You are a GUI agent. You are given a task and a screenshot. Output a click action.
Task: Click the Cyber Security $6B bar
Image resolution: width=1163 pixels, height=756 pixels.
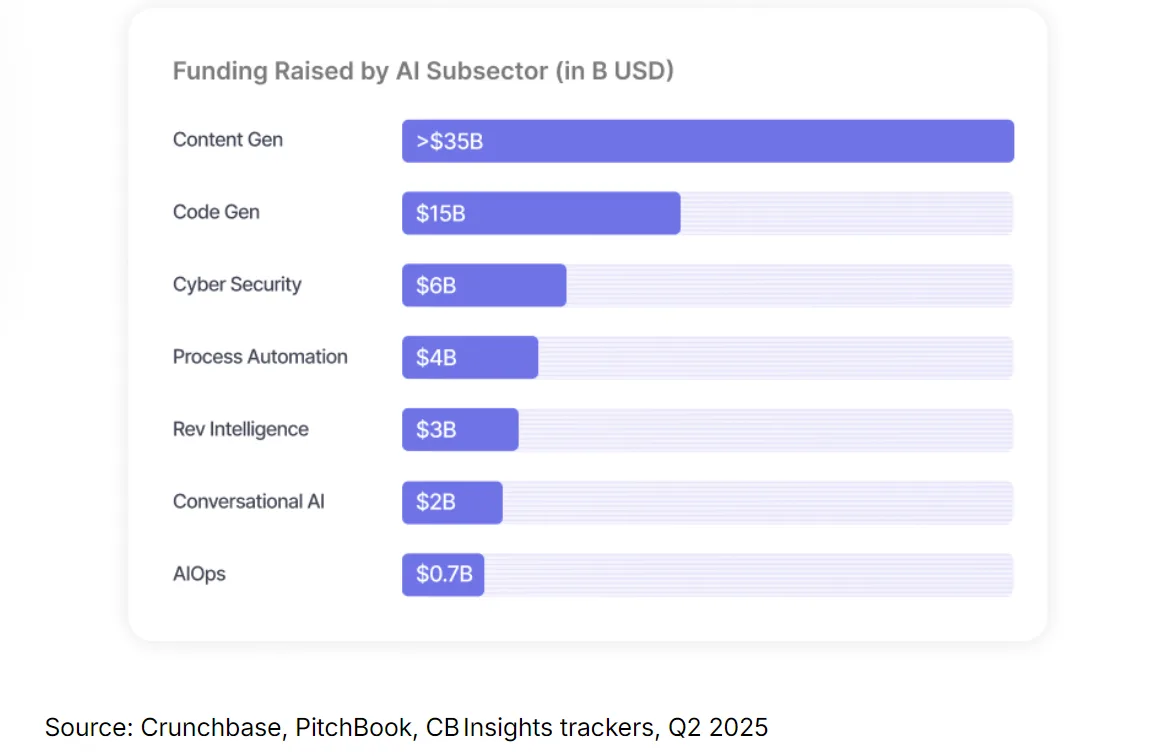[484, 285]
